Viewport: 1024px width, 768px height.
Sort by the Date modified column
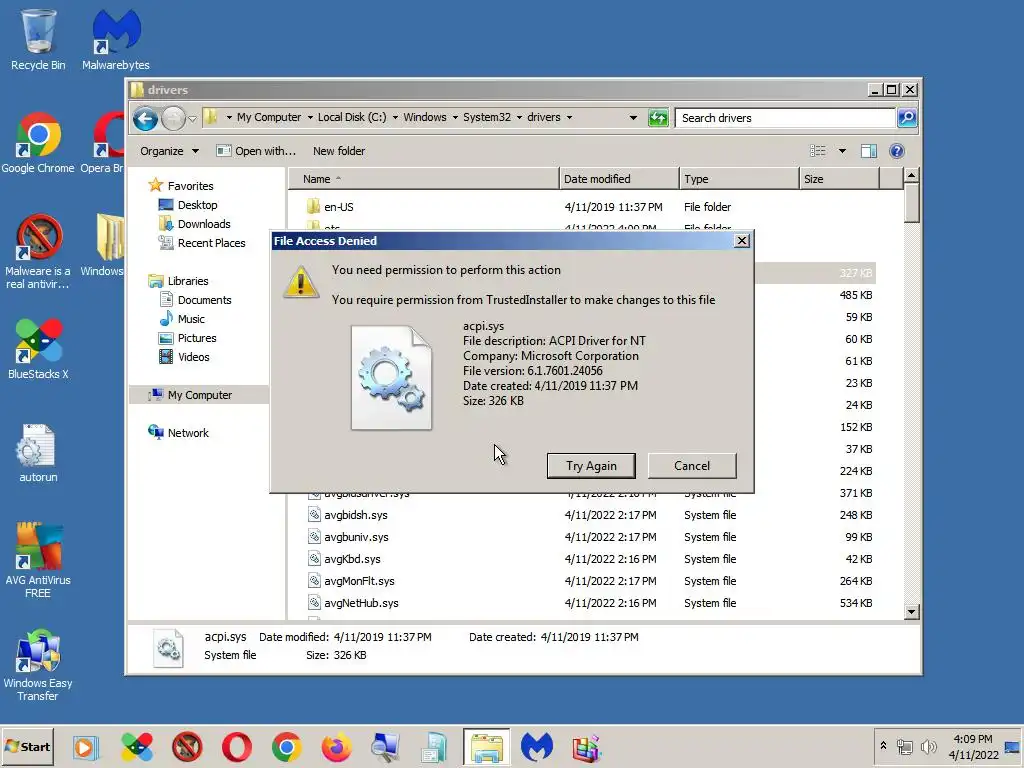click(619, 179)
